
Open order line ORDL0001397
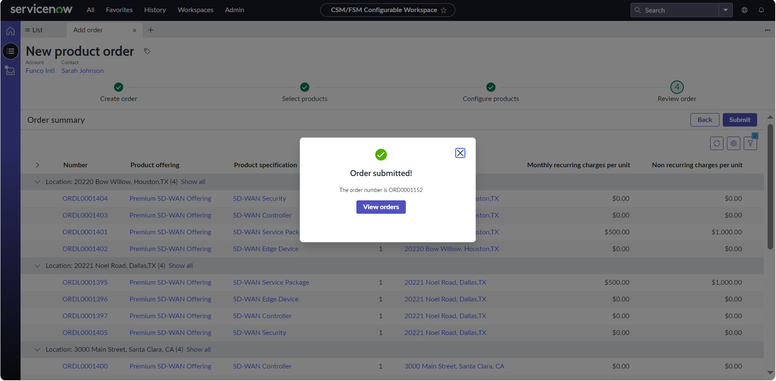click(x=85, y=316)
